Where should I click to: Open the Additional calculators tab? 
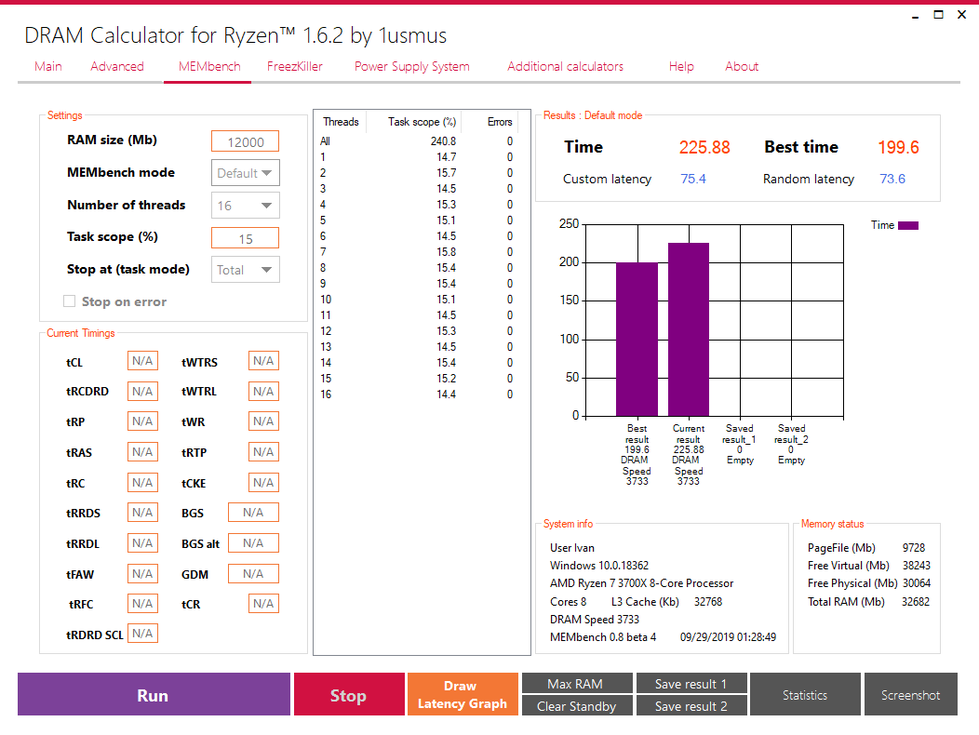pos(565,67)
